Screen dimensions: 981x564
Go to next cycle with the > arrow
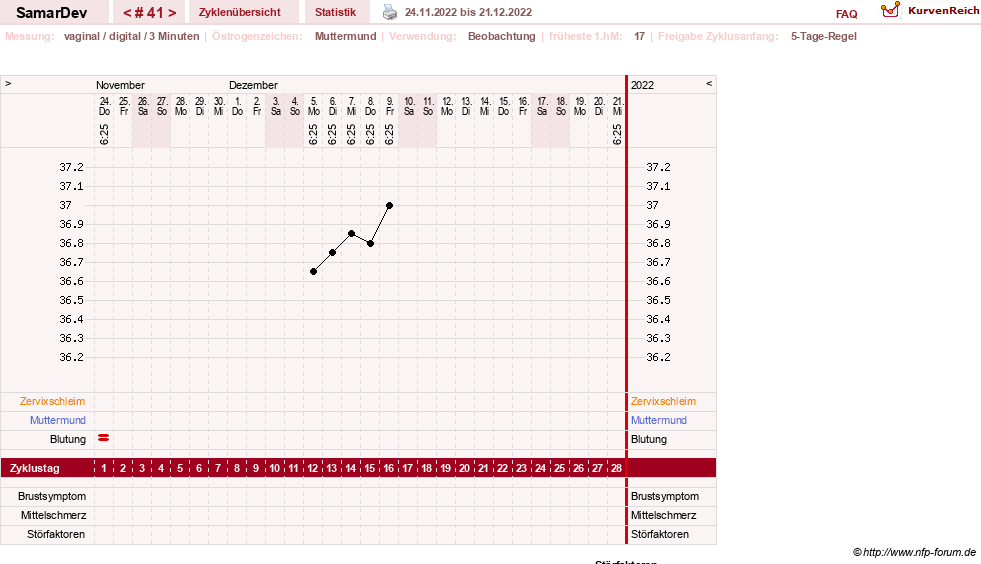coord(172,13)
